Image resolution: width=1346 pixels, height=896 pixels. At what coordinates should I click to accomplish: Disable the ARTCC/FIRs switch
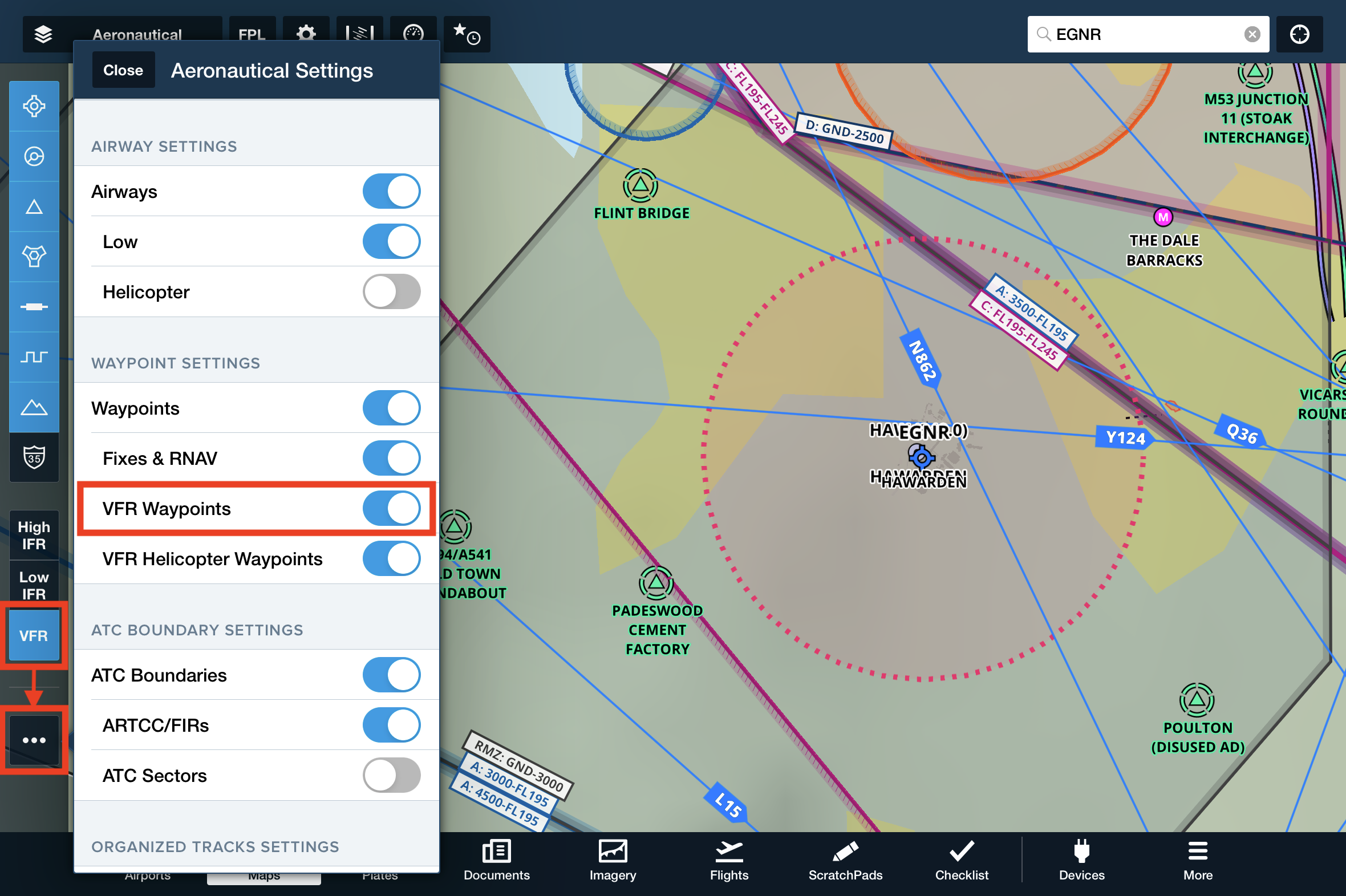coord(391,725)
